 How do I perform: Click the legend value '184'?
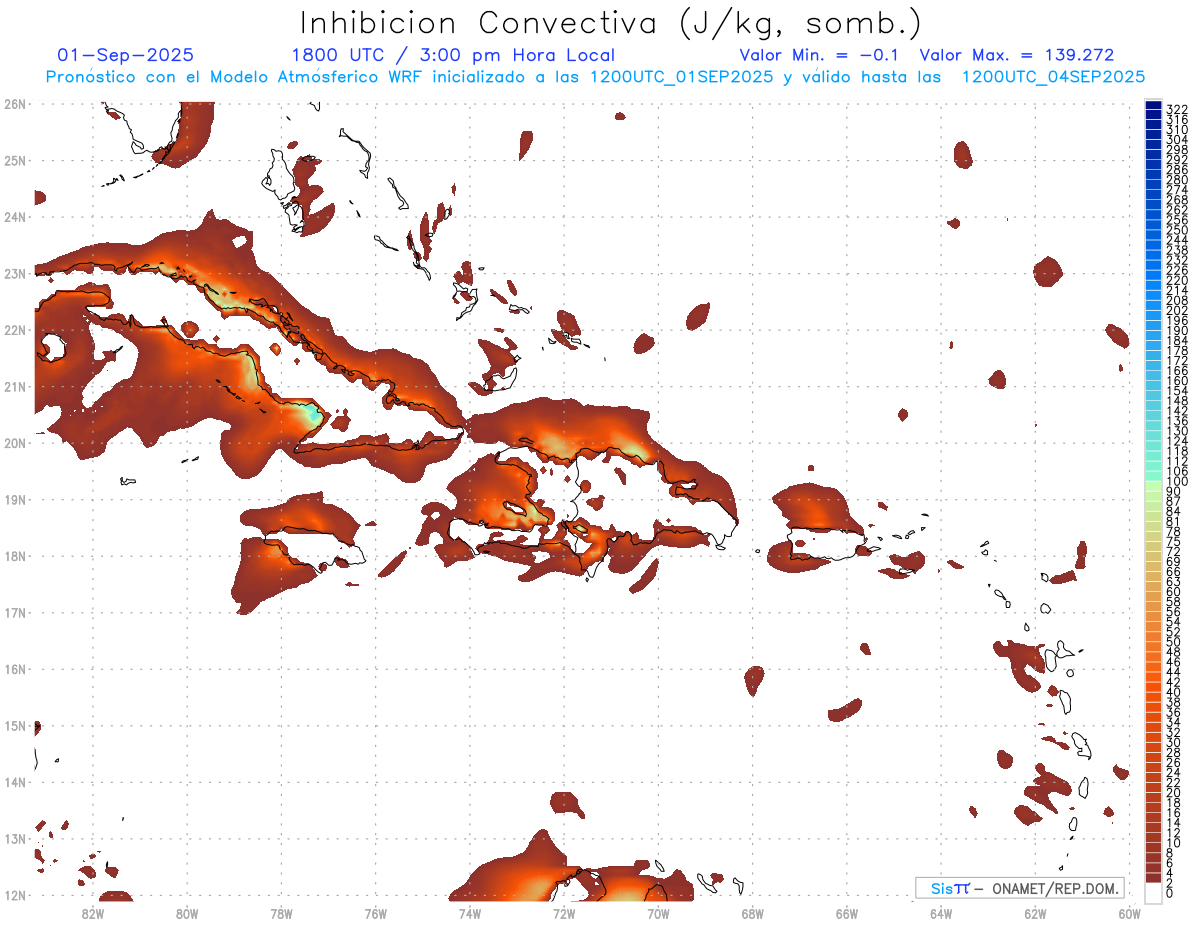[x=1177, y=341]
